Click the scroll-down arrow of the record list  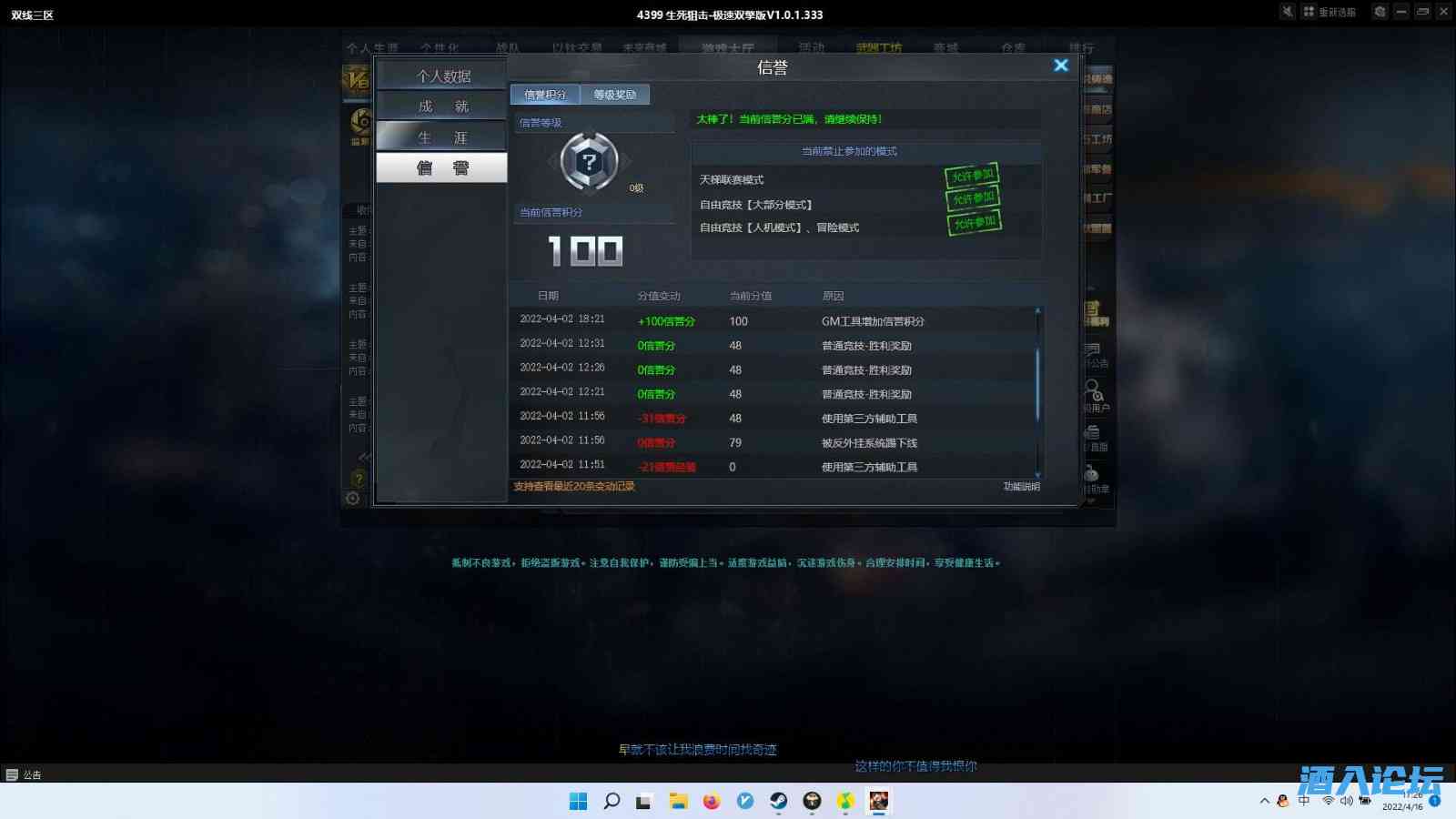click(x=1037, y=475)
